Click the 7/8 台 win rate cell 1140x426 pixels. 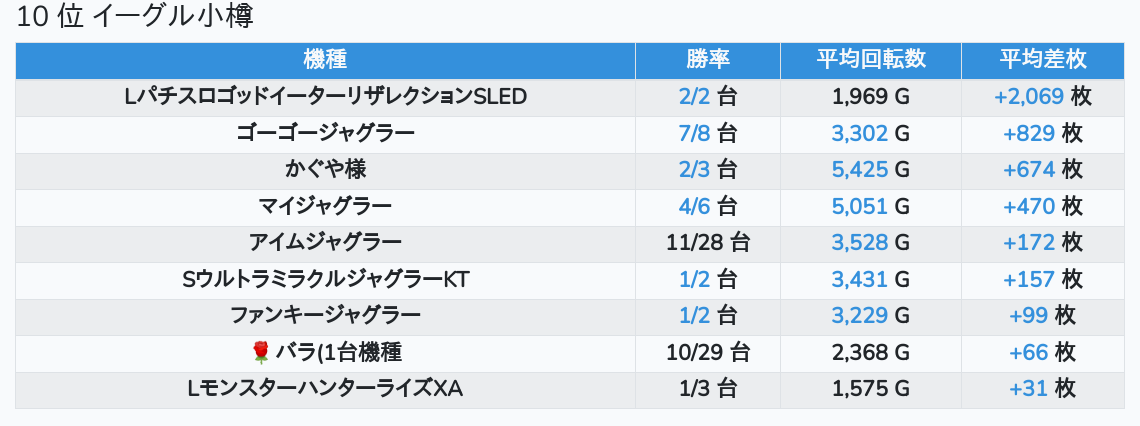(x=707, y=134)
